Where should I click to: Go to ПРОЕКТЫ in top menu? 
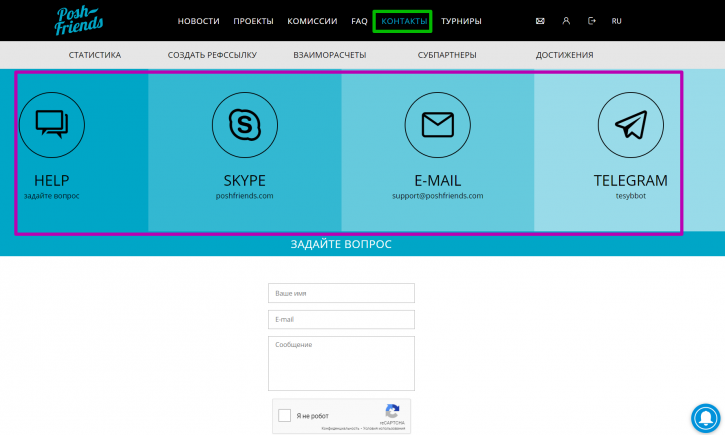253,21
